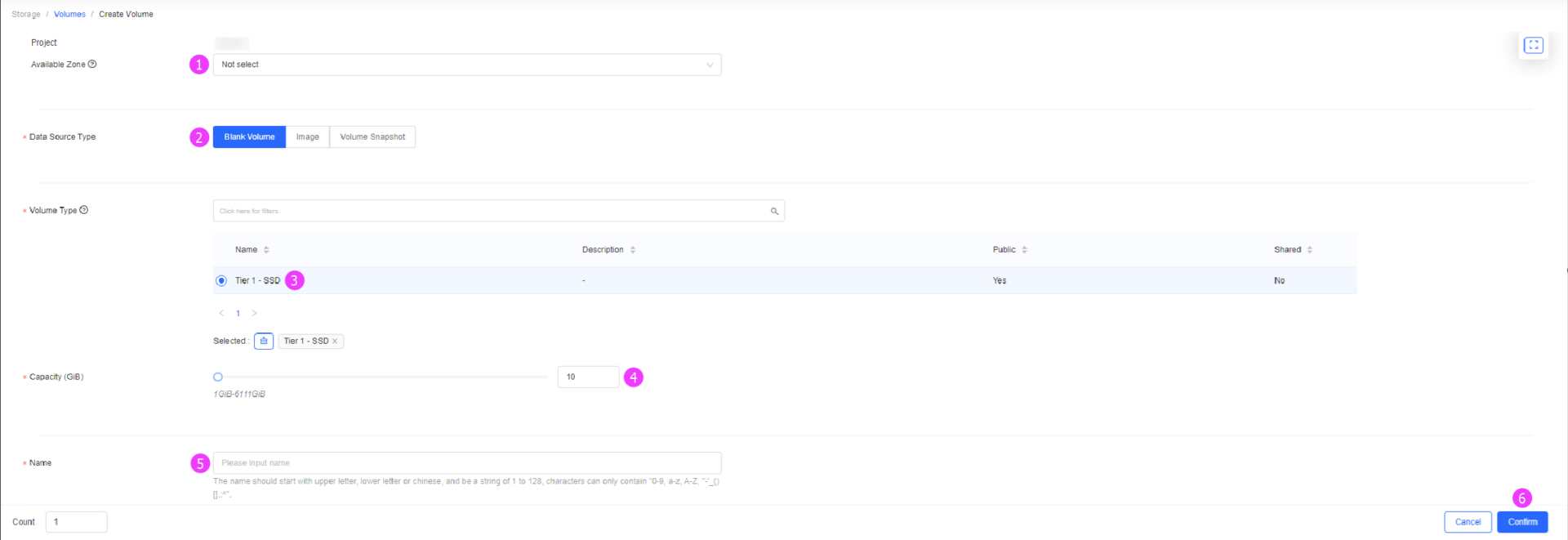1568x540 pixels.
Task: Click the Available Zone help icon
Action: coord(92,64)
